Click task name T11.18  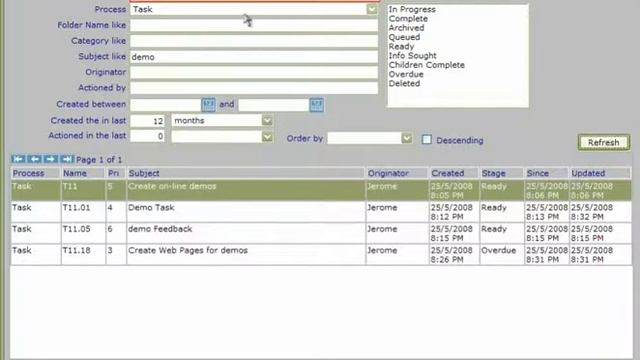point(76,250)
